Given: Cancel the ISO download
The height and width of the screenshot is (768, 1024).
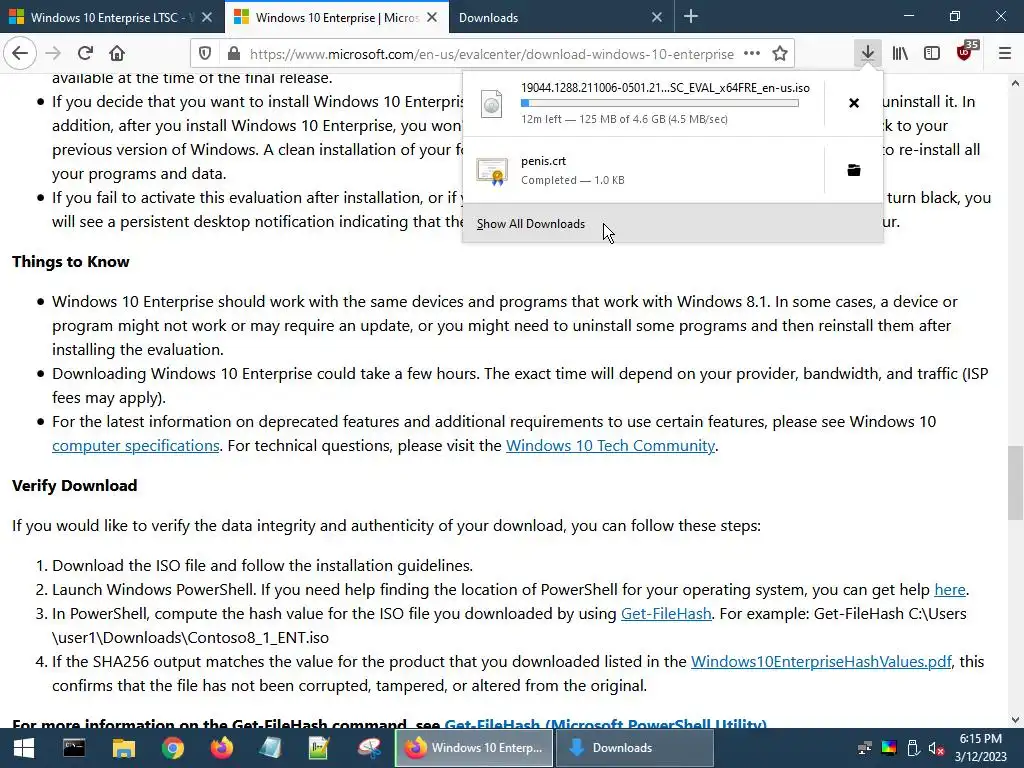Looking at the screenshot, I should click(x=854, y=103).
